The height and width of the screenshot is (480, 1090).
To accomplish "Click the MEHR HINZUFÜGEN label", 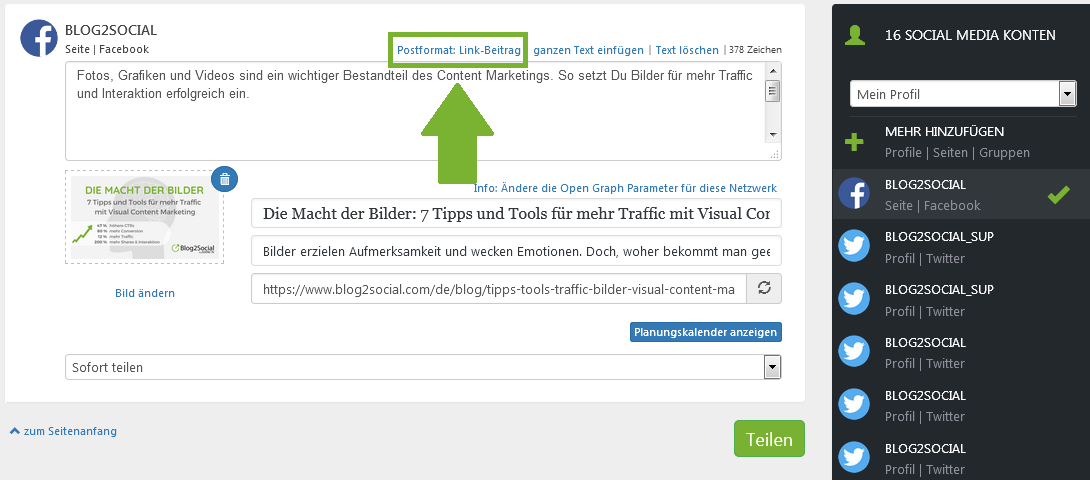I will [944, 131].
